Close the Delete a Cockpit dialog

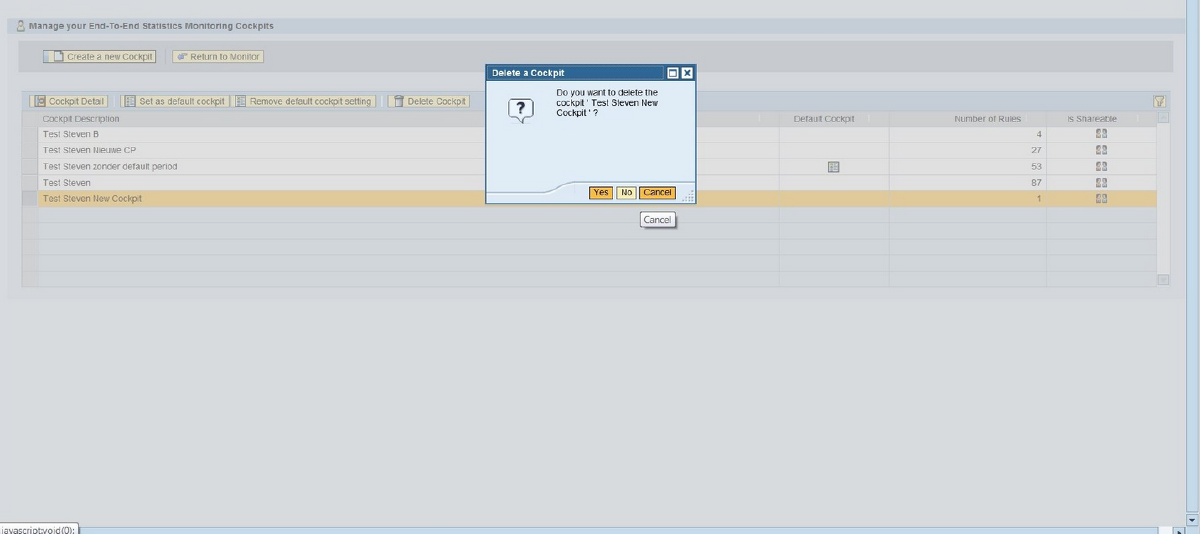click(687, 73)
